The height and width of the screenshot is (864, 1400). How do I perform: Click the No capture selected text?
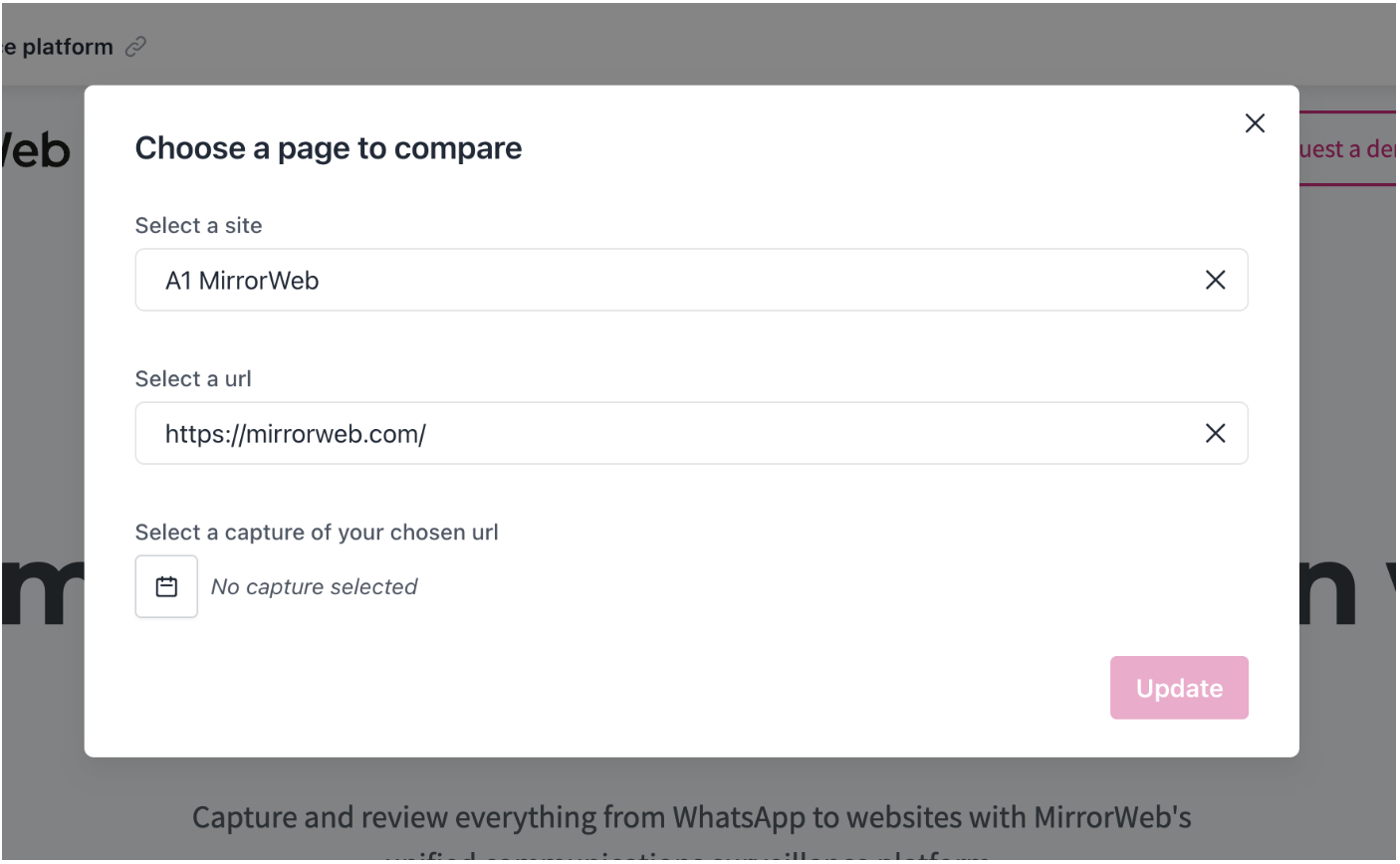pos(314,587)
